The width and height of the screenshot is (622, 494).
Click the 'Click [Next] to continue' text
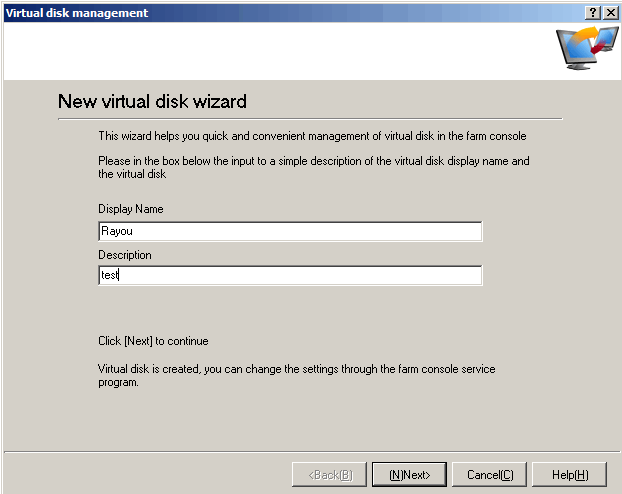pyautogui.click(x=153, y=341)
